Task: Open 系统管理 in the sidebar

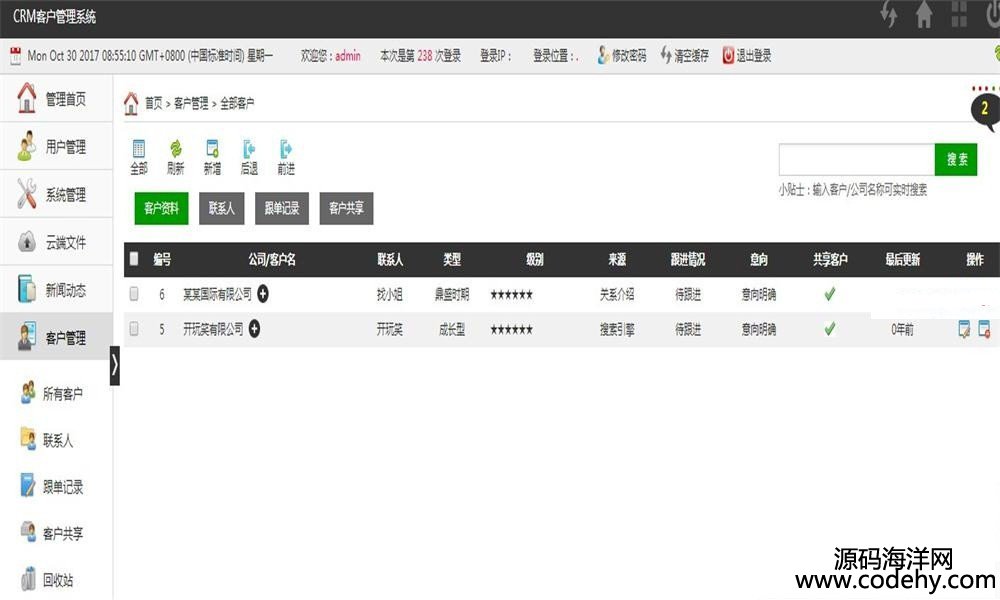Action: [x=56, y=194]
